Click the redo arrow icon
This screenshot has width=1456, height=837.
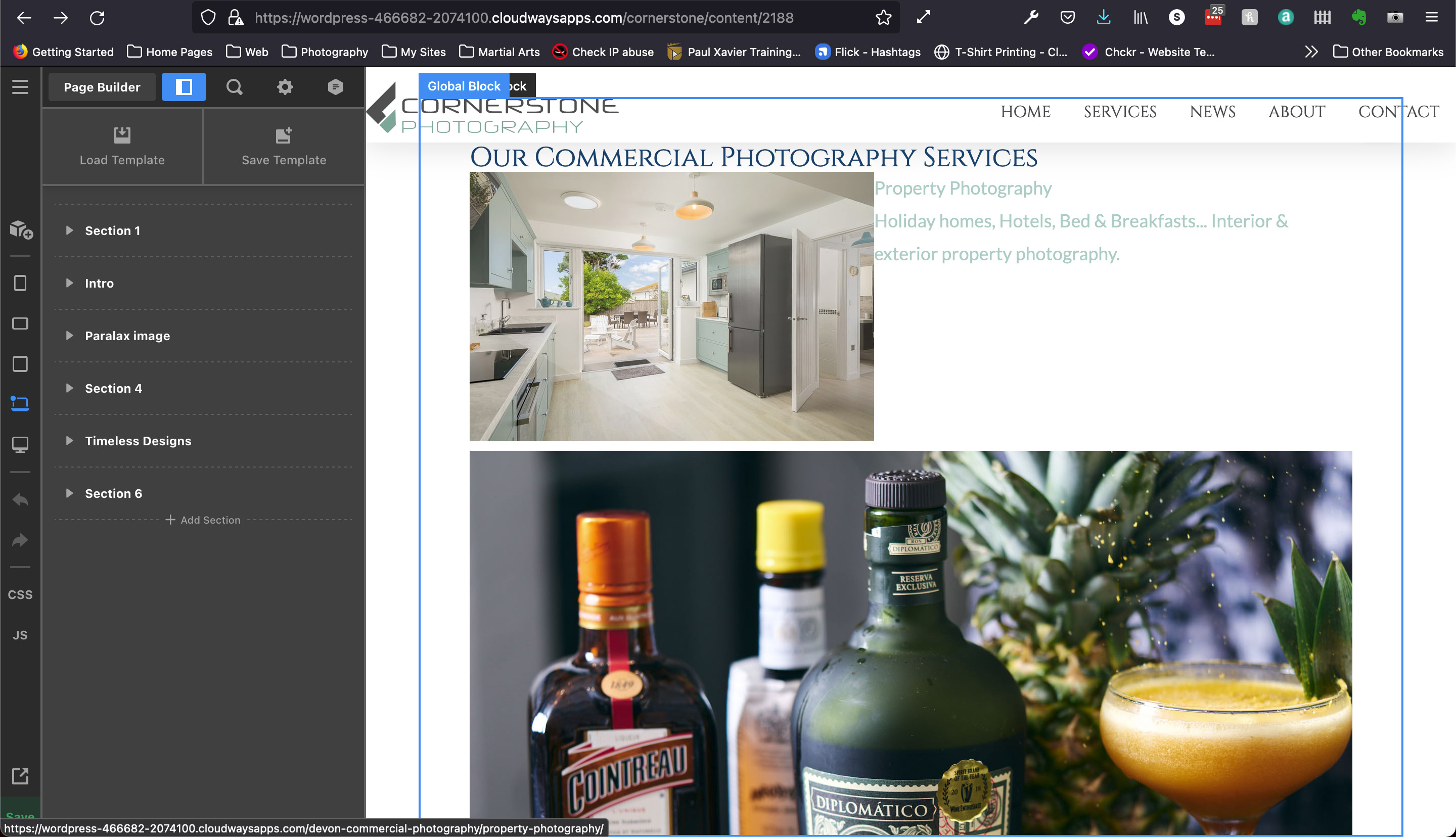click(x=20, y=540)
